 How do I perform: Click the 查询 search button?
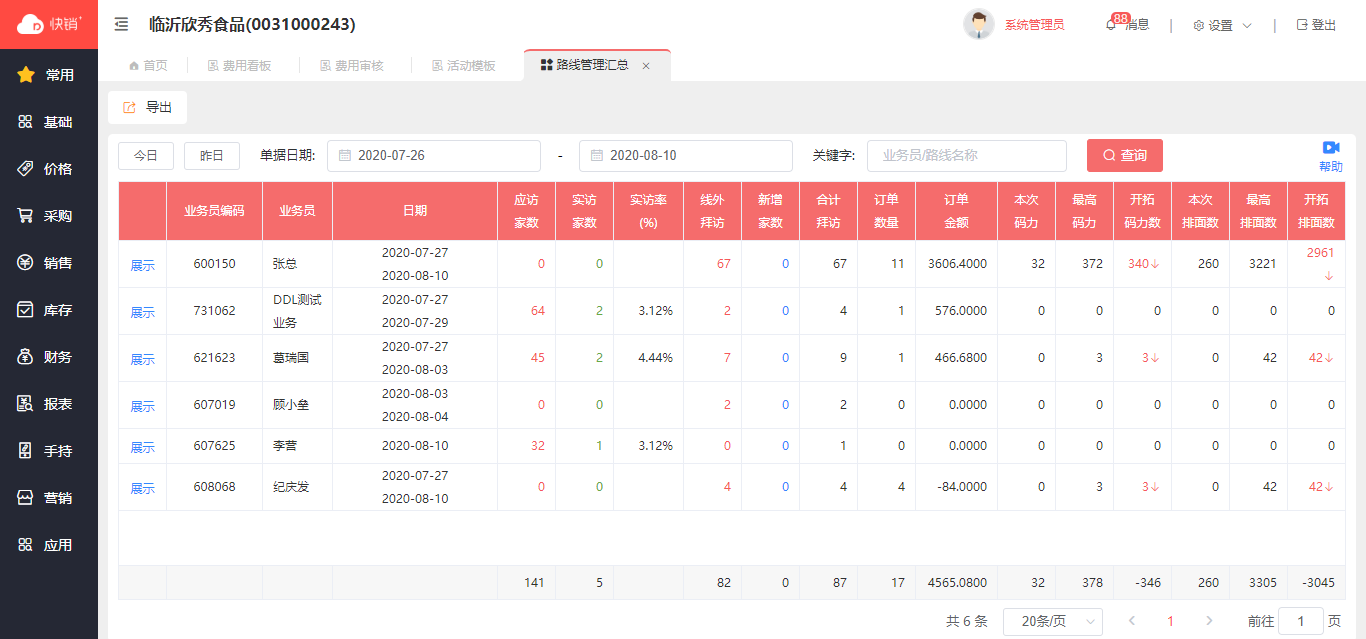coord(1125,156)
